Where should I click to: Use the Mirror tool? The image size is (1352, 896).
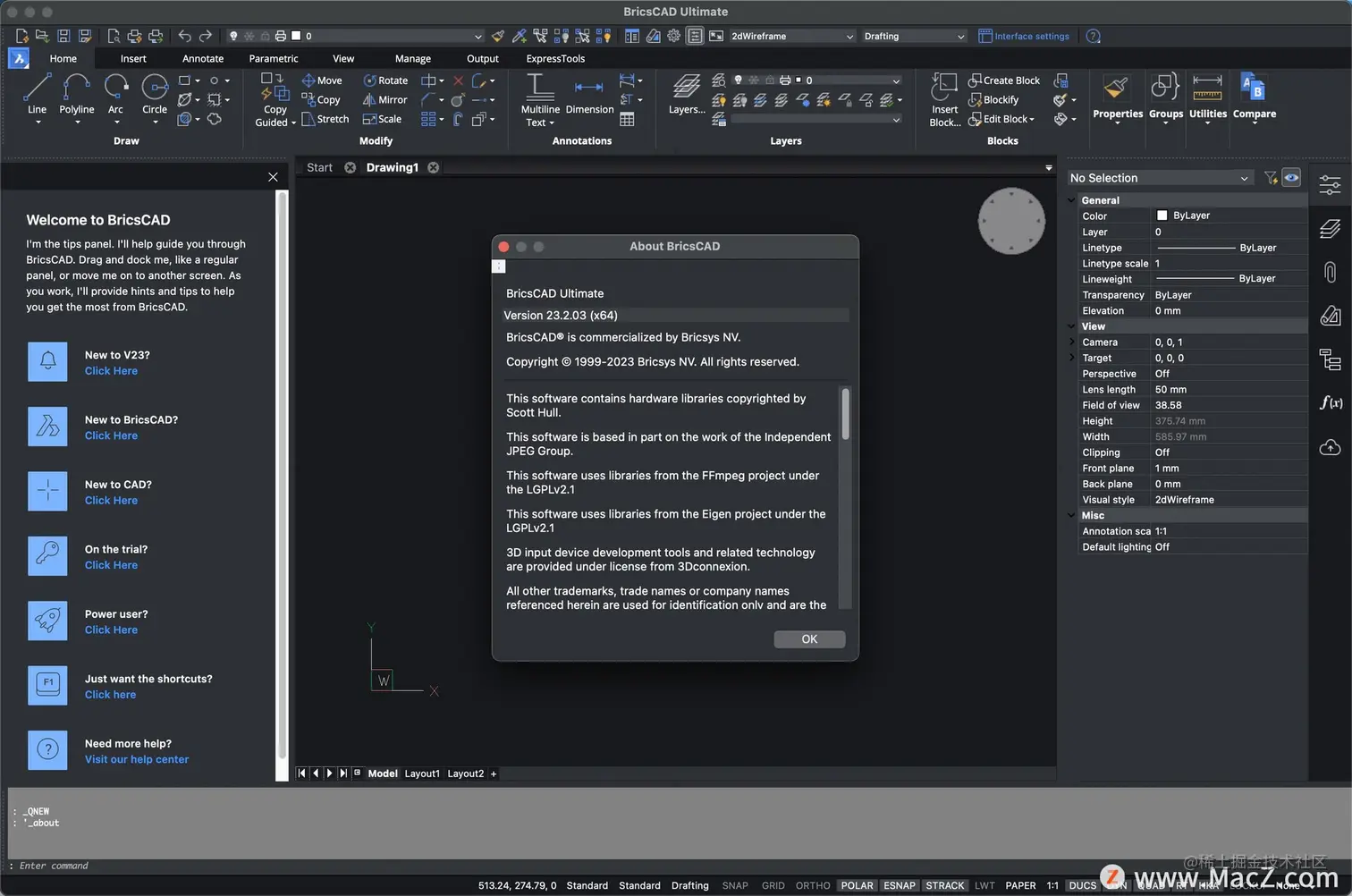click(x=384, y=100)
